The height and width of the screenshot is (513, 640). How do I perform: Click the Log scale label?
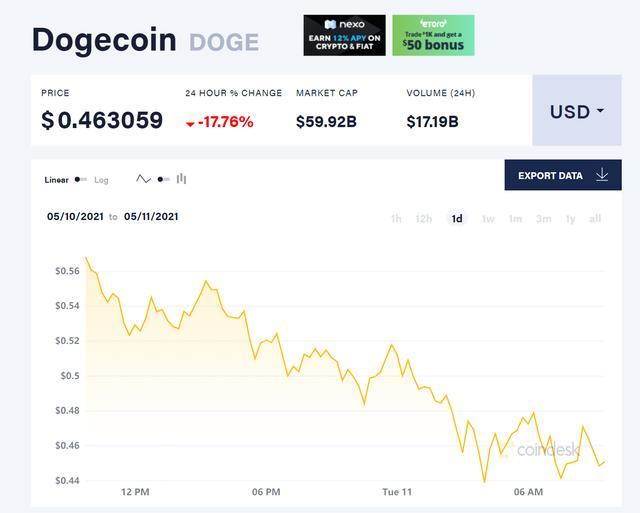101,180
